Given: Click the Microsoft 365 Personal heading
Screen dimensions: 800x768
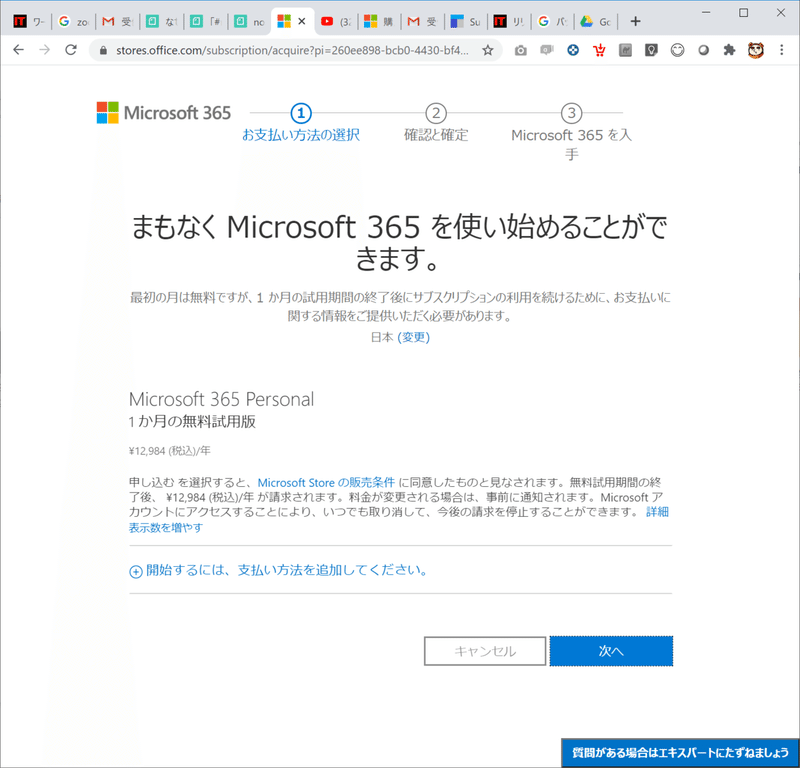Looking at the screenshot, I should [221, 399].
